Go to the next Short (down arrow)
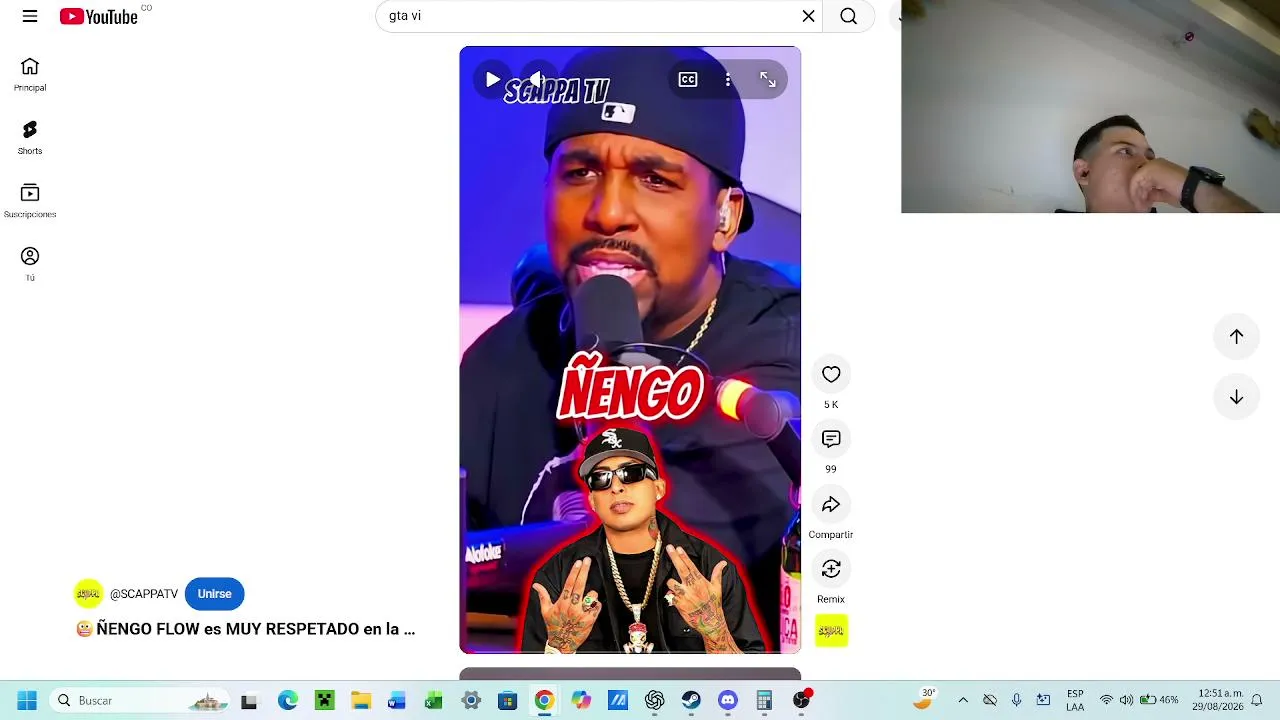 (x=1237, y=397)
